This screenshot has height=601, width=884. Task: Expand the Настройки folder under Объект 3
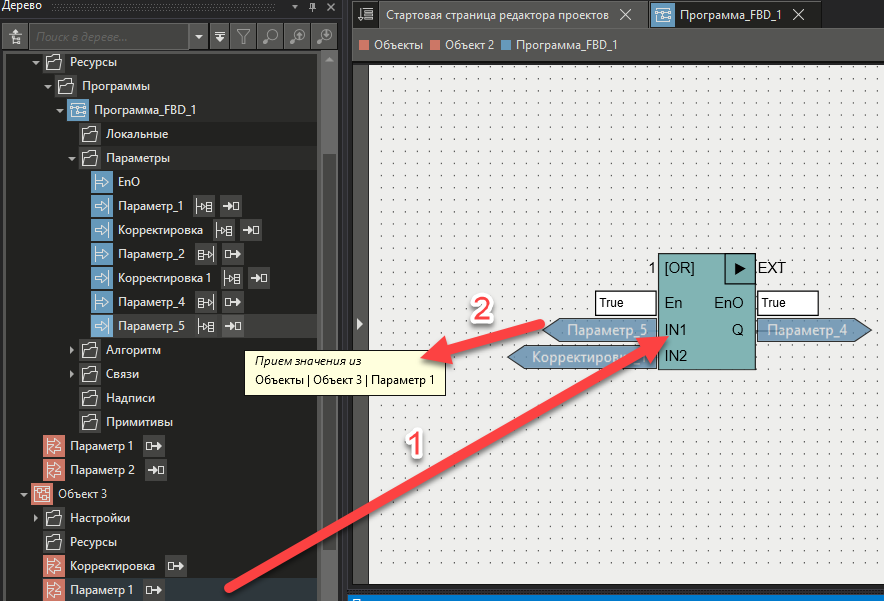[36, 518]
